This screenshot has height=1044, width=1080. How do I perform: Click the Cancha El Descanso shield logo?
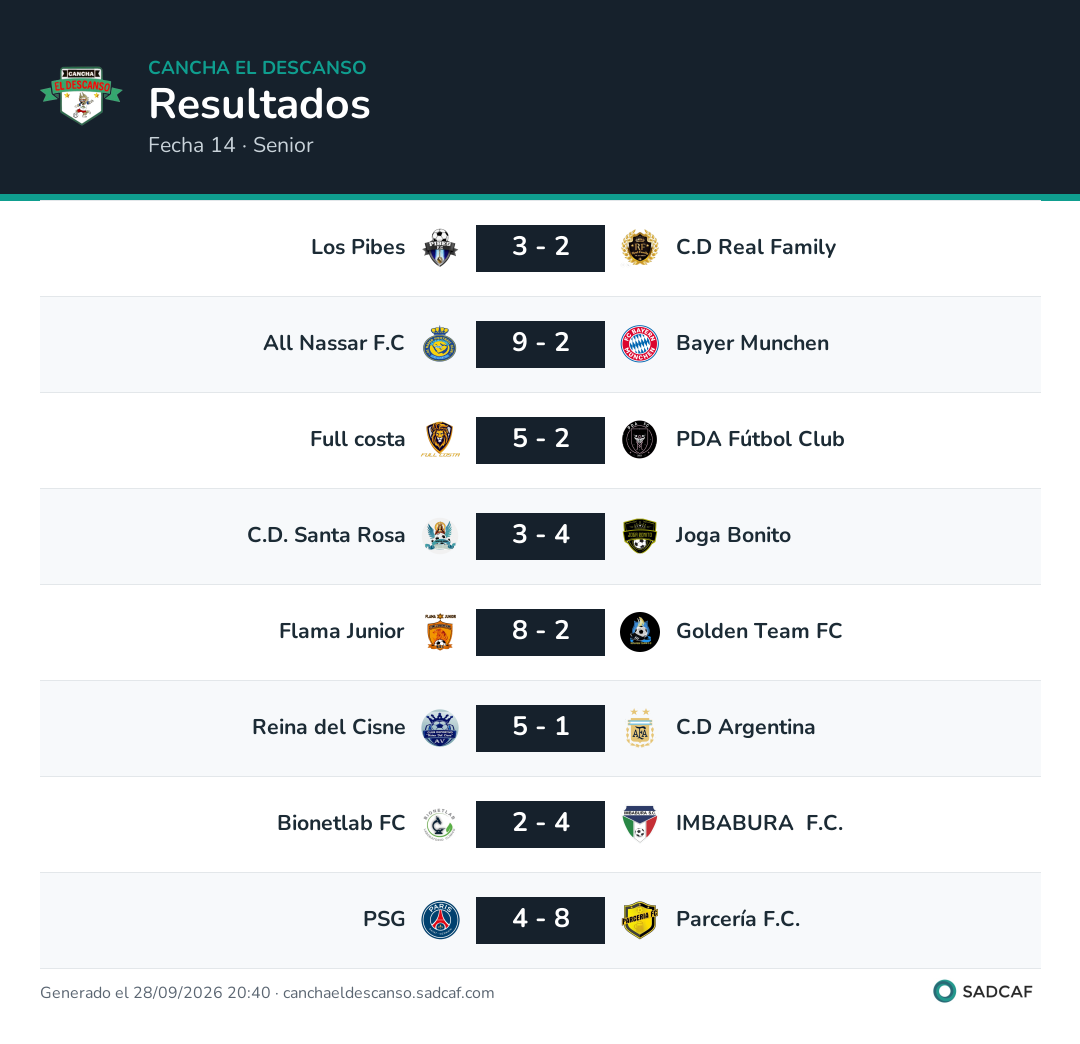81,96
